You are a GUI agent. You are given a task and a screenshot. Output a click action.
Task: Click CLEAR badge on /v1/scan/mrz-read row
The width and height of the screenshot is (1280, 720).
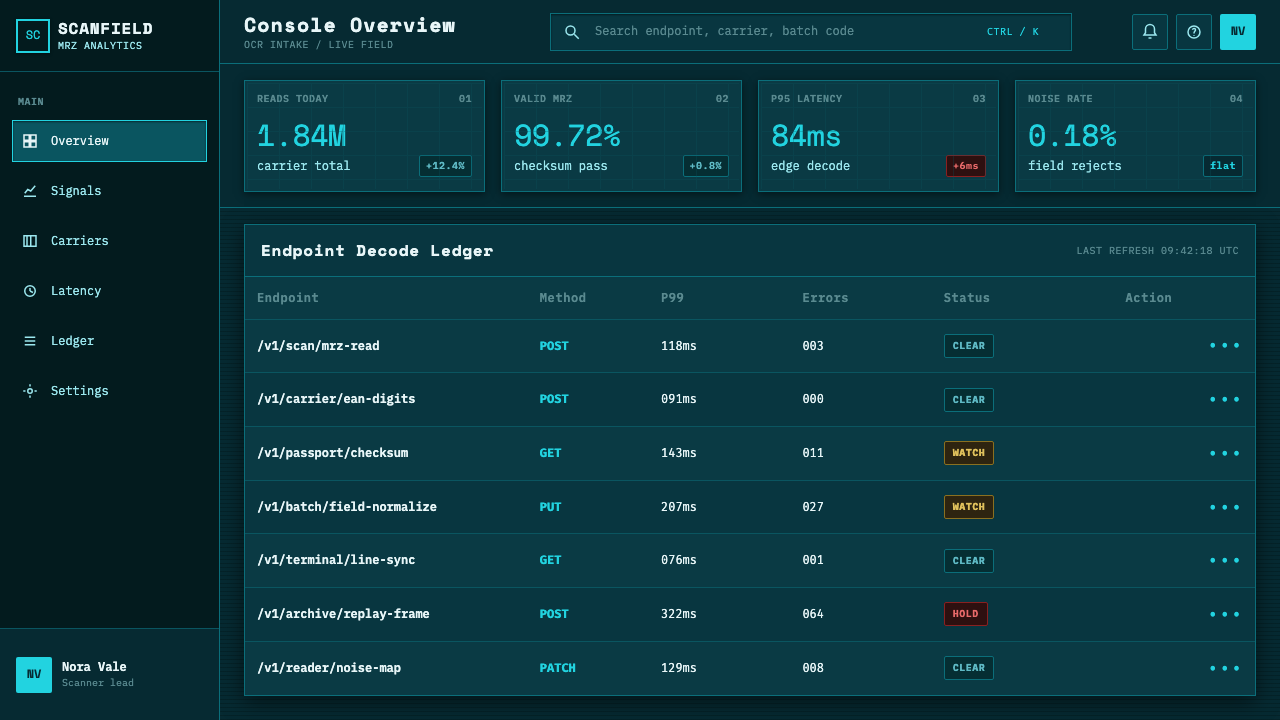pos(969,346)
